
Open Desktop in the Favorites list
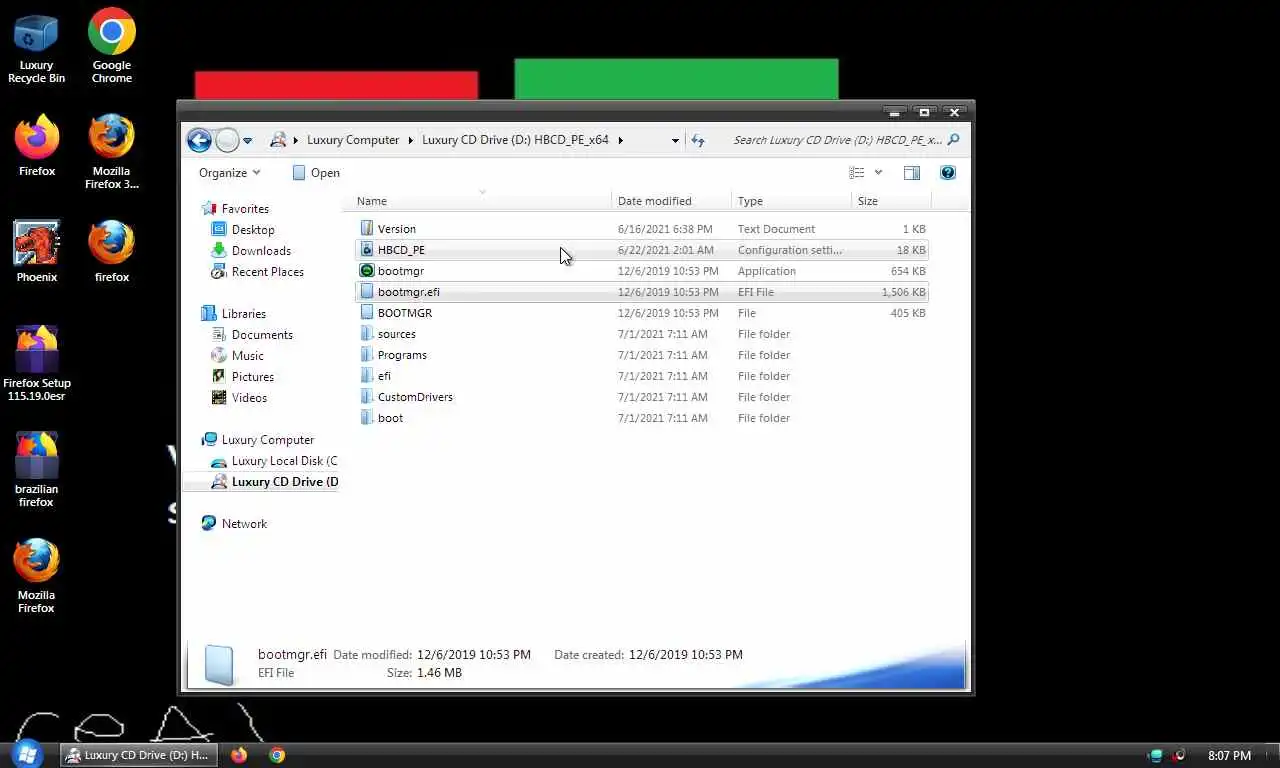tap(253, 230)
